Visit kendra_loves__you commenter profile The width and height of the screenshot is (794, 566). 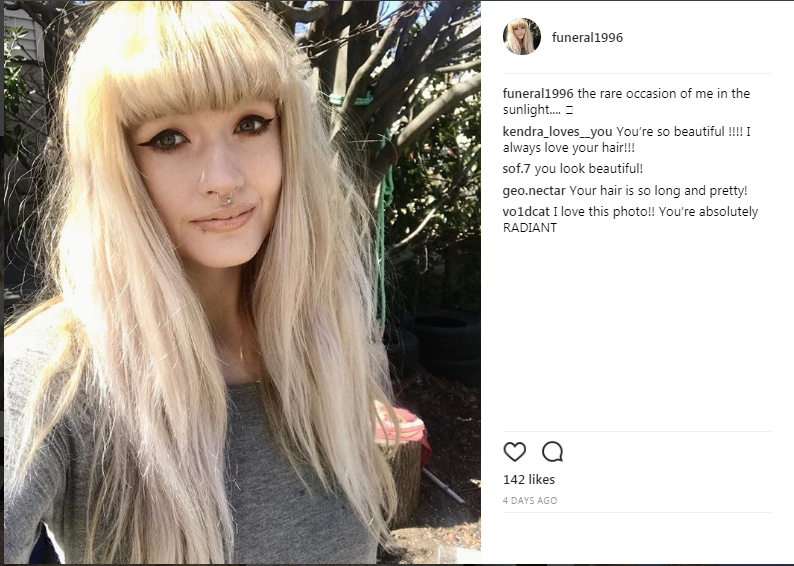click(558, 132)
